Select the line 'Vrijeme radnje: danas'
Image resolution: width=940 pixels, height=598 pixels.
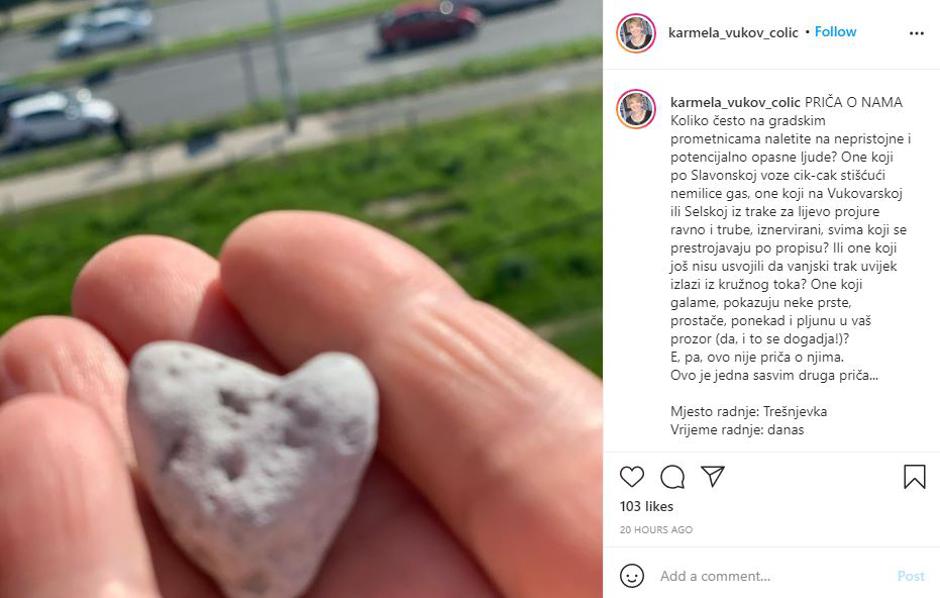pyautogui.click(x=737, y=430)
